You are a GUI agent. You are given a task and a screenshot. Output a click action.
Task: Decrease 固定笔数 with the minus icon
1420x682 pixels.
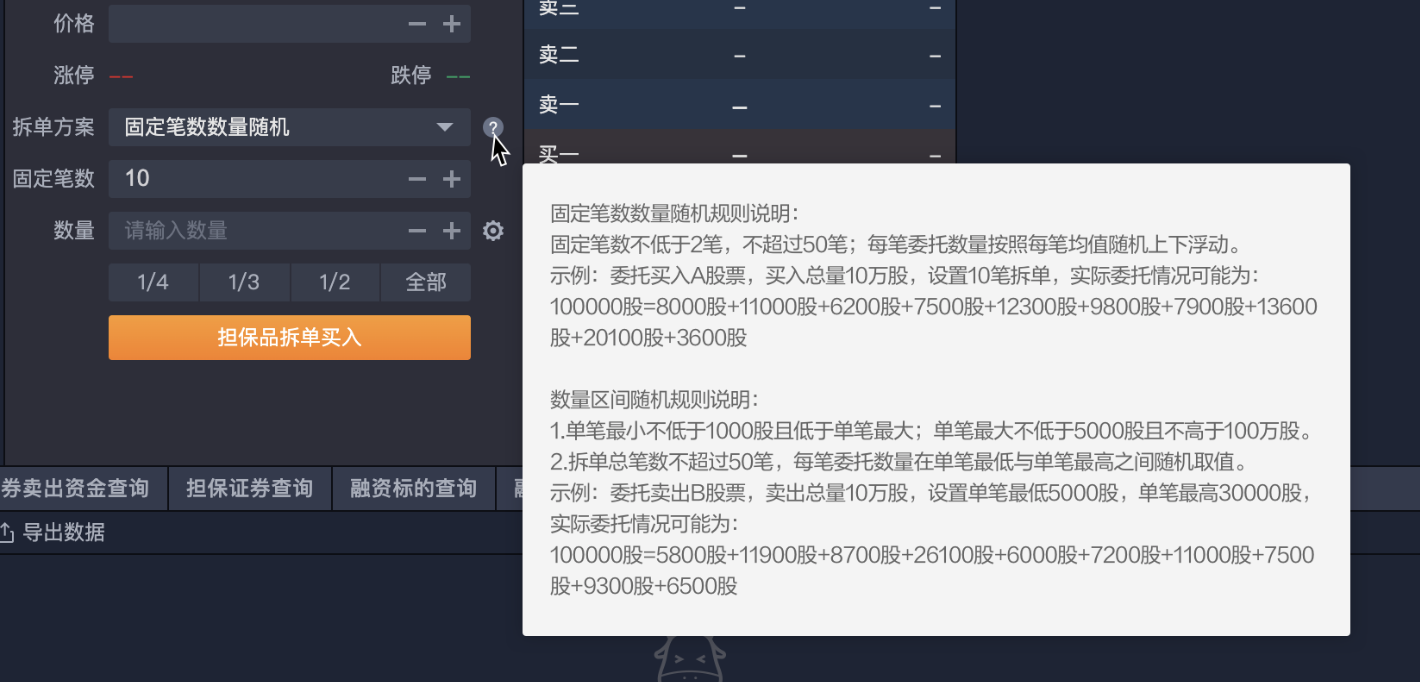[417, 179]
